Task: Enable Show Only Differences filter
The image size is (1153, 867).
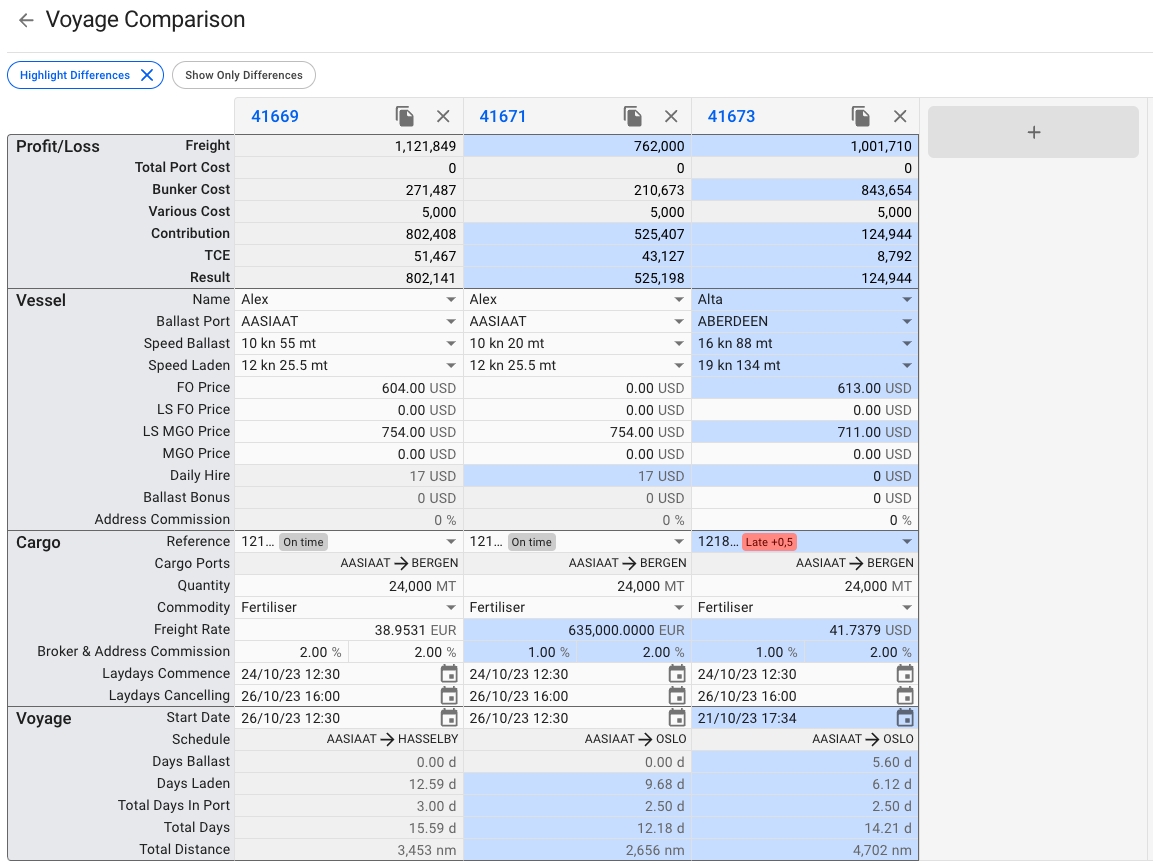Action: coord(243,75)
